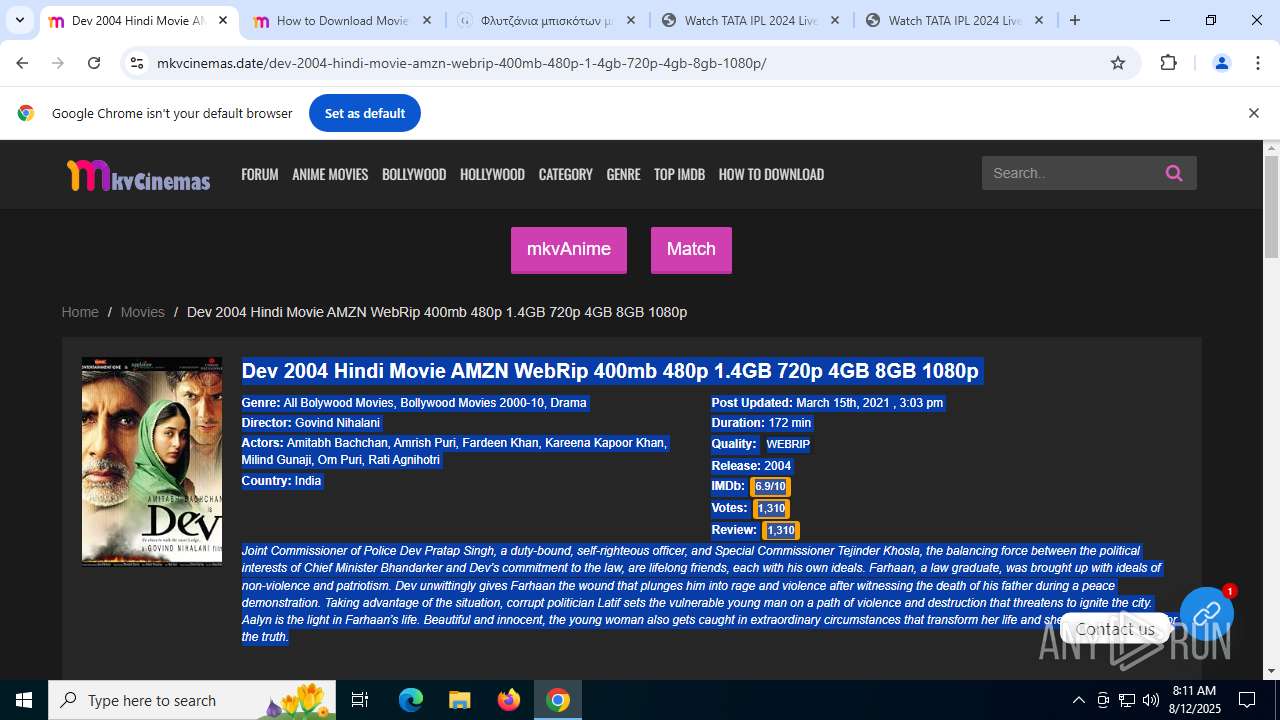Click the Chrome taskbar icon
Viewport: 1280px width, 720px height.
click(558, 700)
